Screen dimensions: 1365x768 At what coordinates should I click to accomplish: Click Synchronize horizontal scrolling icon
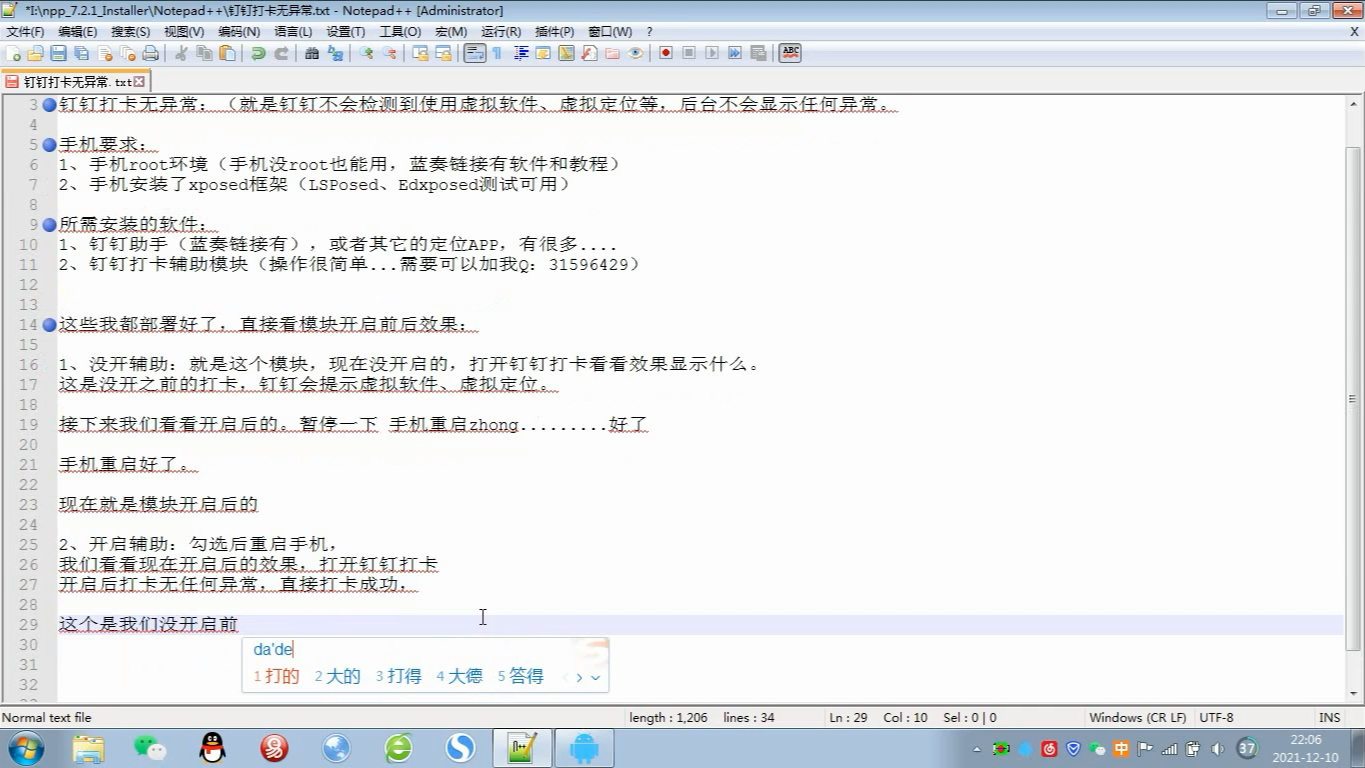(443, 53)
